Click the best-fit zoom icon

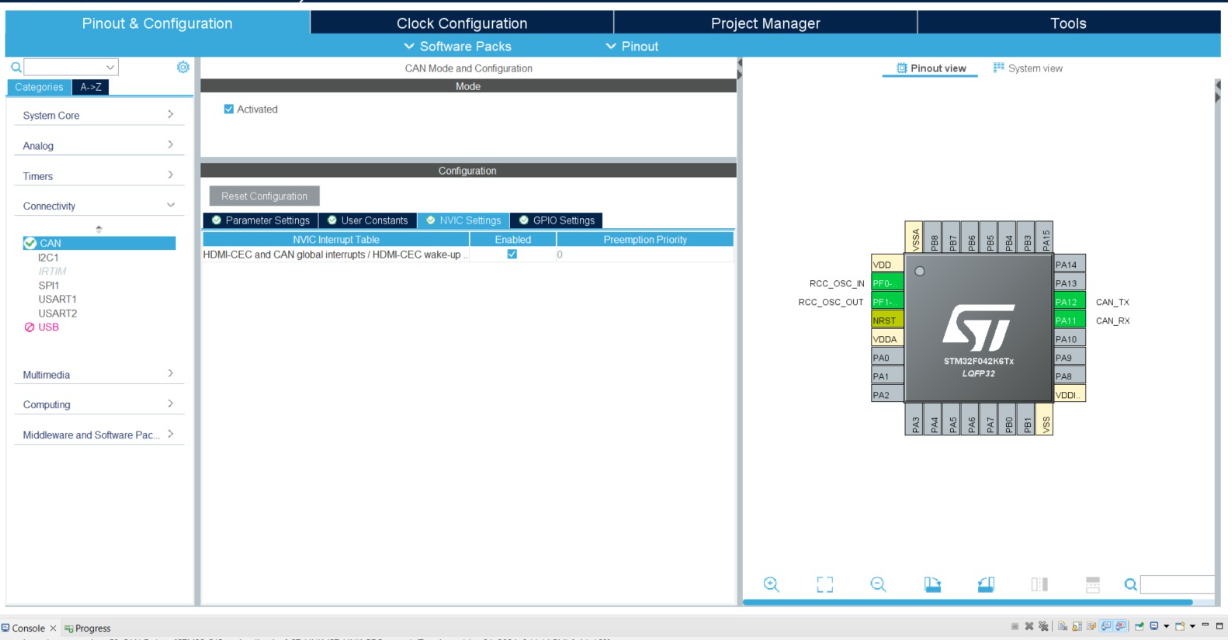[824, 584]
